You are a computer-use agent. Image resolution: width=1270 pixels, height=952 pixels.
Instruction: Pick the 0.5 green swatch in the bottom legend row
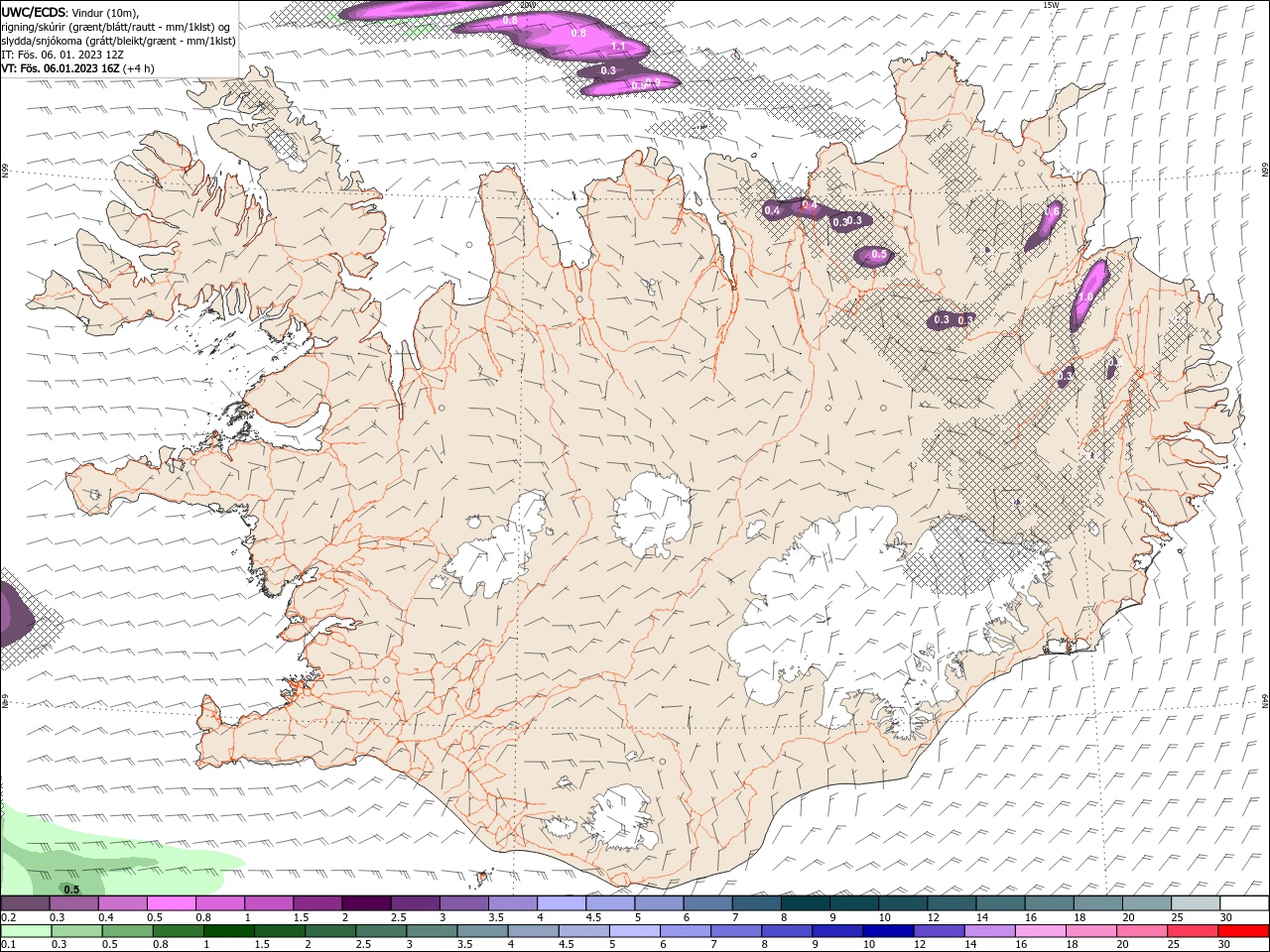tap(127, 931)
